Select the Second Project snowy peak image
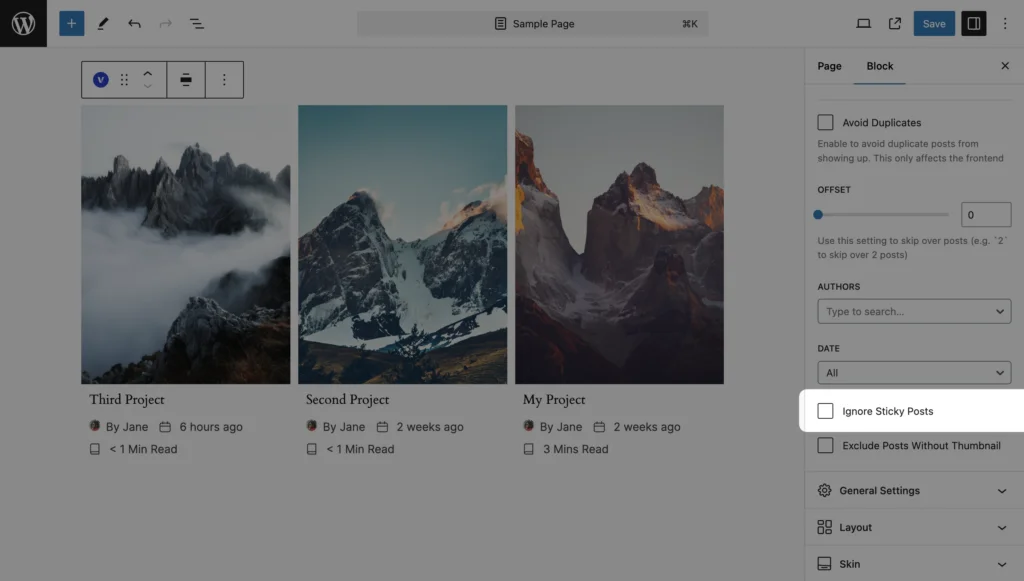Viewport: 1024px width, 581px height. tap(402, 244)
